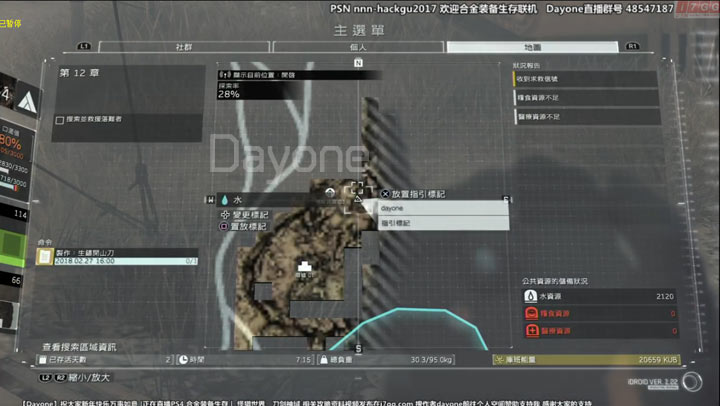The width and height of the screenshot is (720, 406).
Task: Click the 查看搜索區域資訊 label
Action: tap(79, 347)
